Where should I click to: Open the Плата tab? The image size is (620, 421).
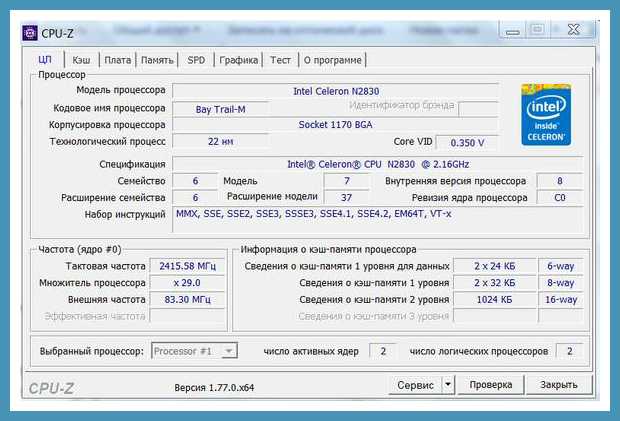tap(117, 60)
